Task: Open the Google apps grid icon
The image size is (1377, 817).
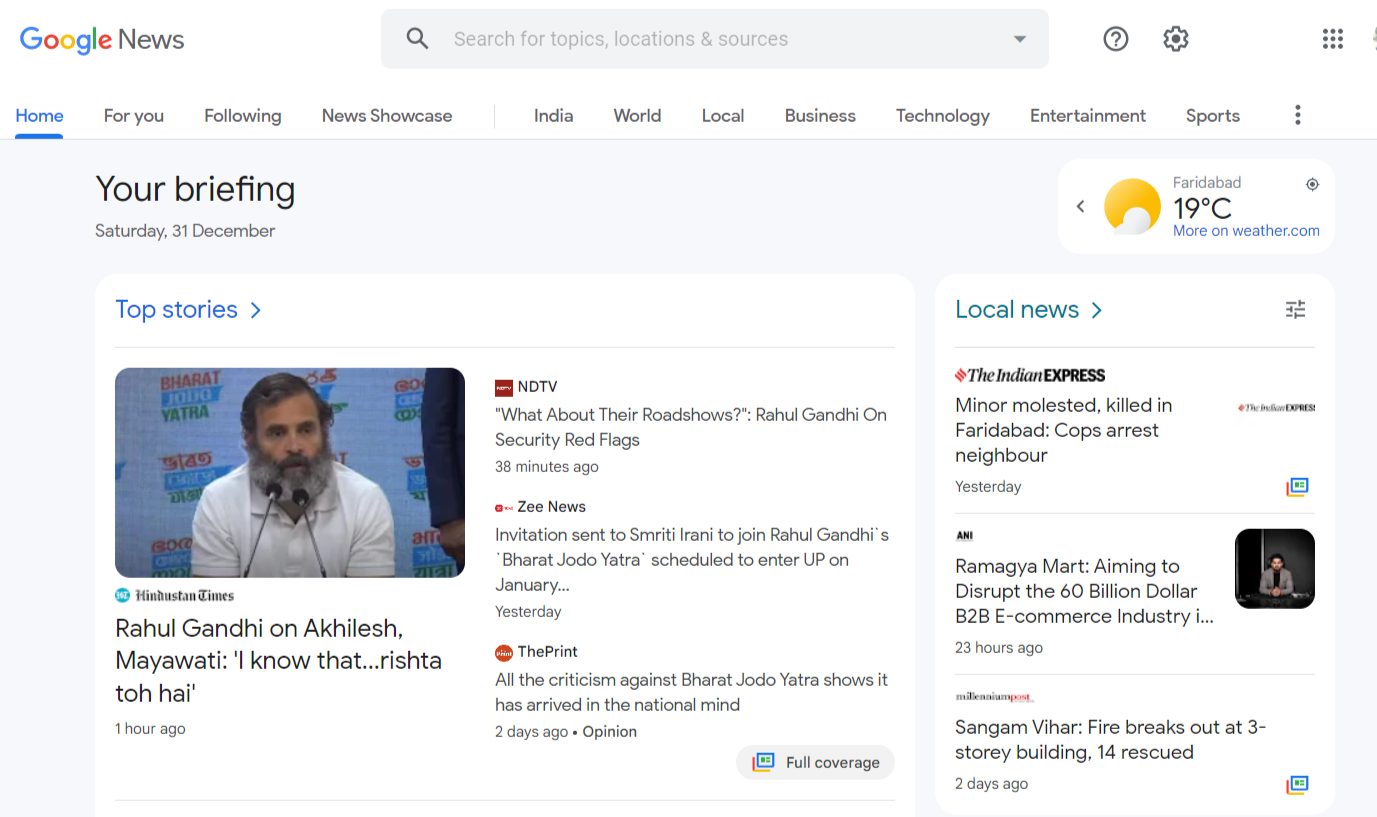Action: 1332,39
